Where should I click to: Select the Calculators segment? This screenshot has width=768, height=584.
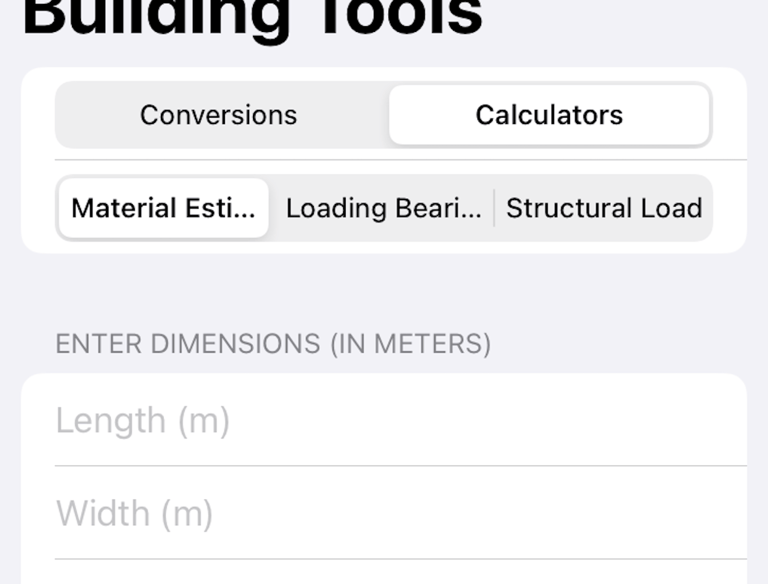tap(549, 115)
